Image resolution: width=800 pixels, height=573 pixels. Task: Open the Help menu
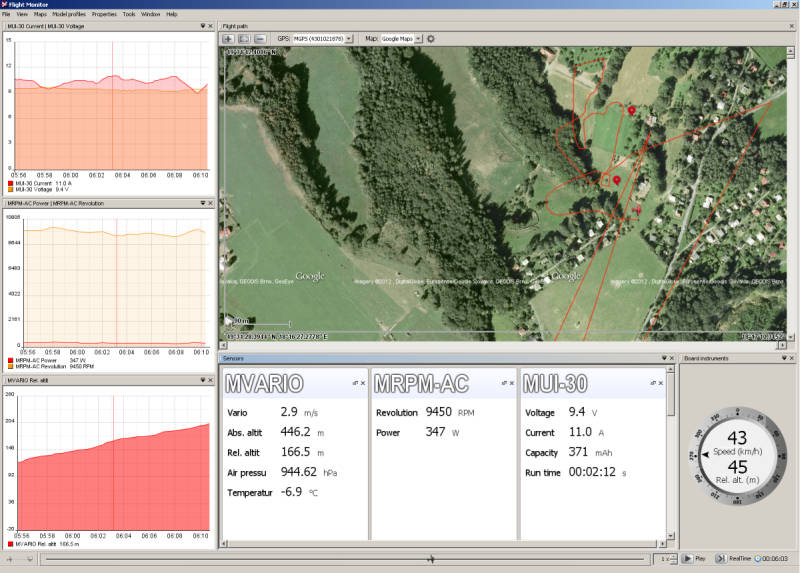172,14
